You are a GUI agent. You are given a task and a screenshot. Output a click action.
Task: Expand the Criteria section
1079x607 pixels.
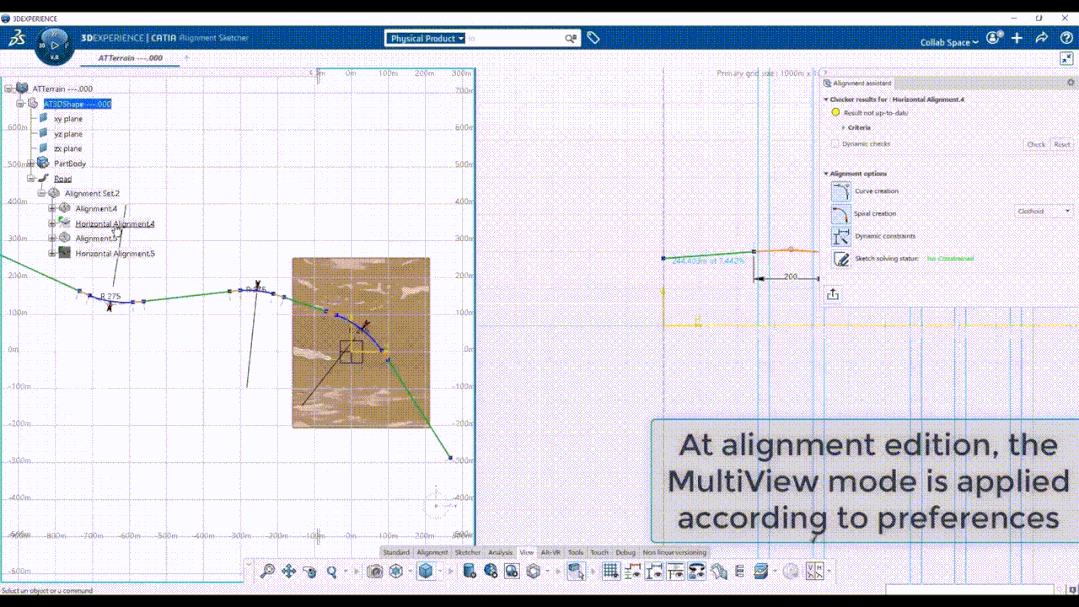point(843,128)
